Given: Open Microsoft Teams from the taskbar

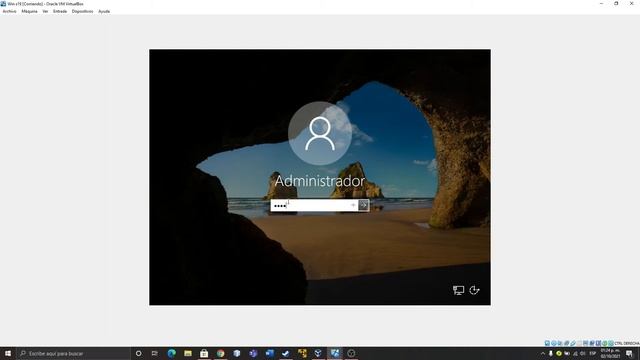Looking at the screenshot, I should [253, 353].
